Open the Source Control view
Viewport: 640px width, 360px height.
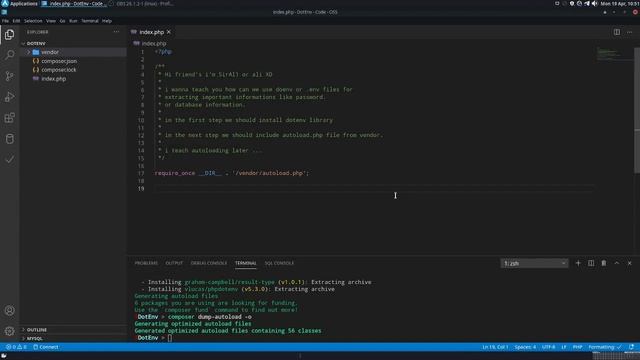pos(9,76)
